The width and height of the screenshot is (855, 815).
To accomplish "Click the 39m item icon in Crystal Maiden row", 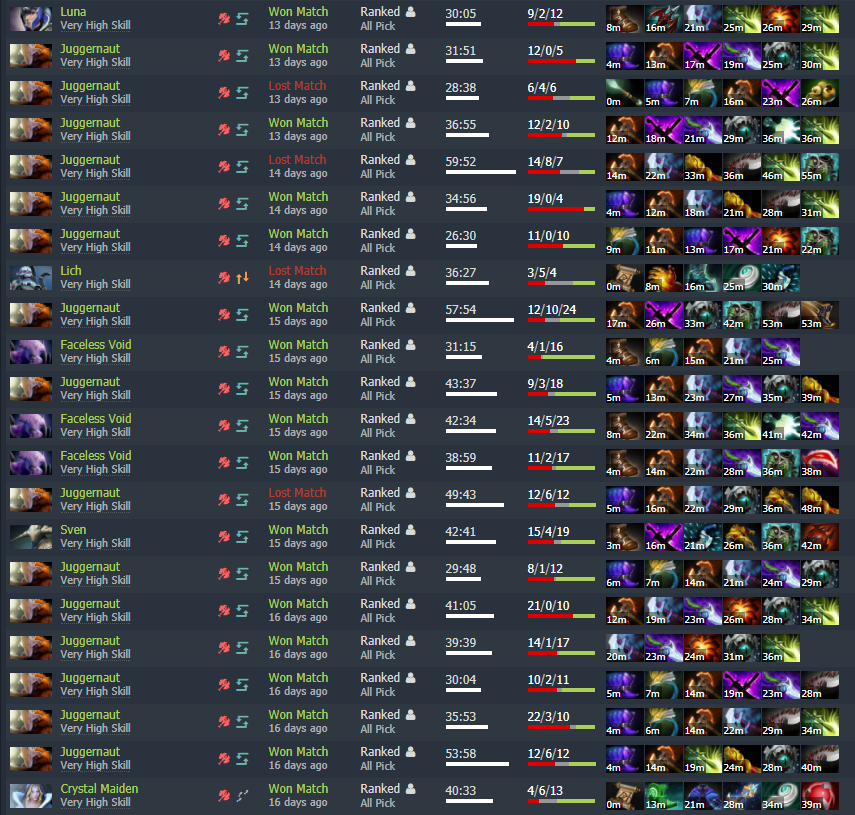I will point(819,796).
